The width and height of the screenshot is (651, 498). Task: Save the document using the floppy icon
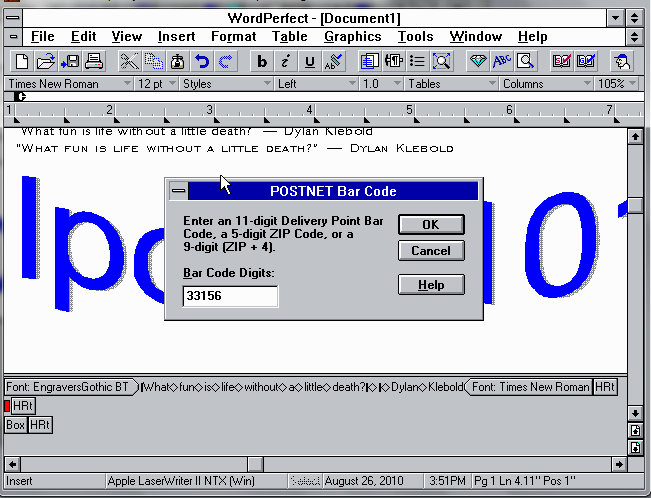pyautogui.click(x=70, y=62)
